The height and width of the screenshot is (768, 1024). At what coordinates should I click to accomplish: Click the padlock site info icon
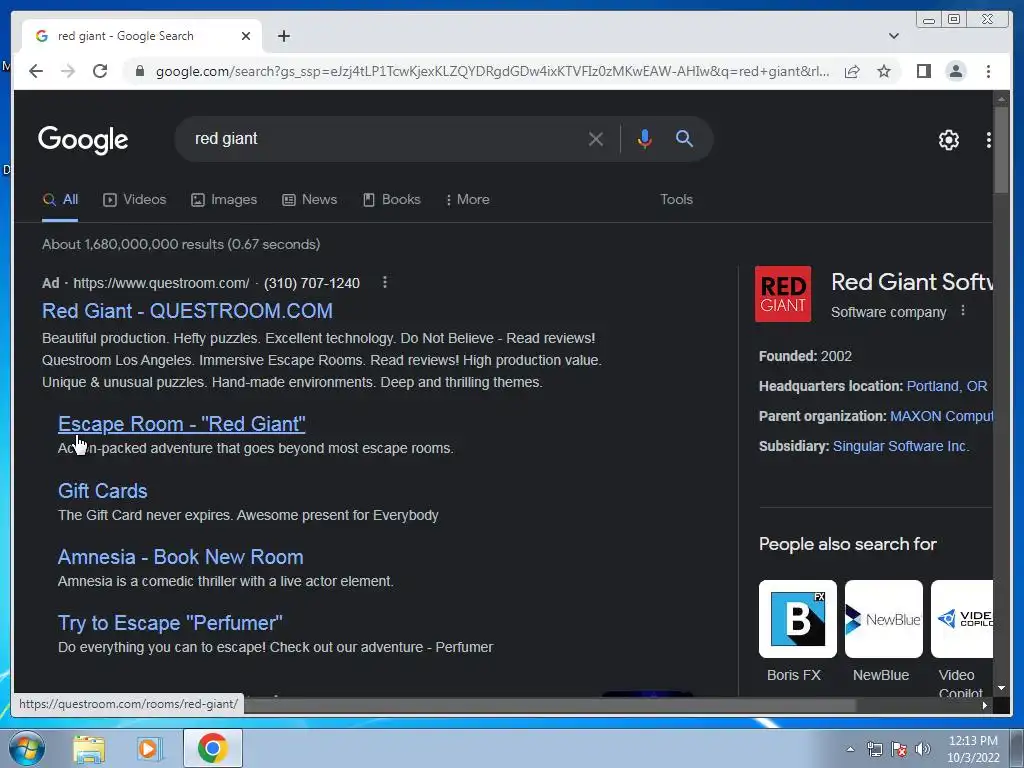pos(139,71)
